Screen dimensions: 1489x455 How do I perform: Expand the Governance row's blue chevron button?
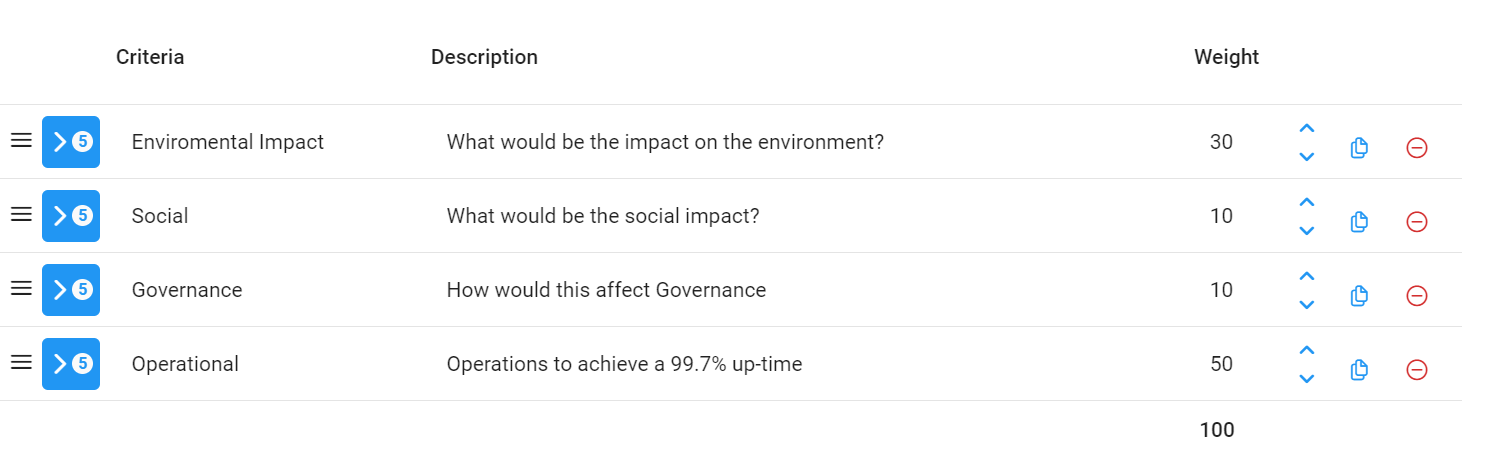[x=71, y=290]
